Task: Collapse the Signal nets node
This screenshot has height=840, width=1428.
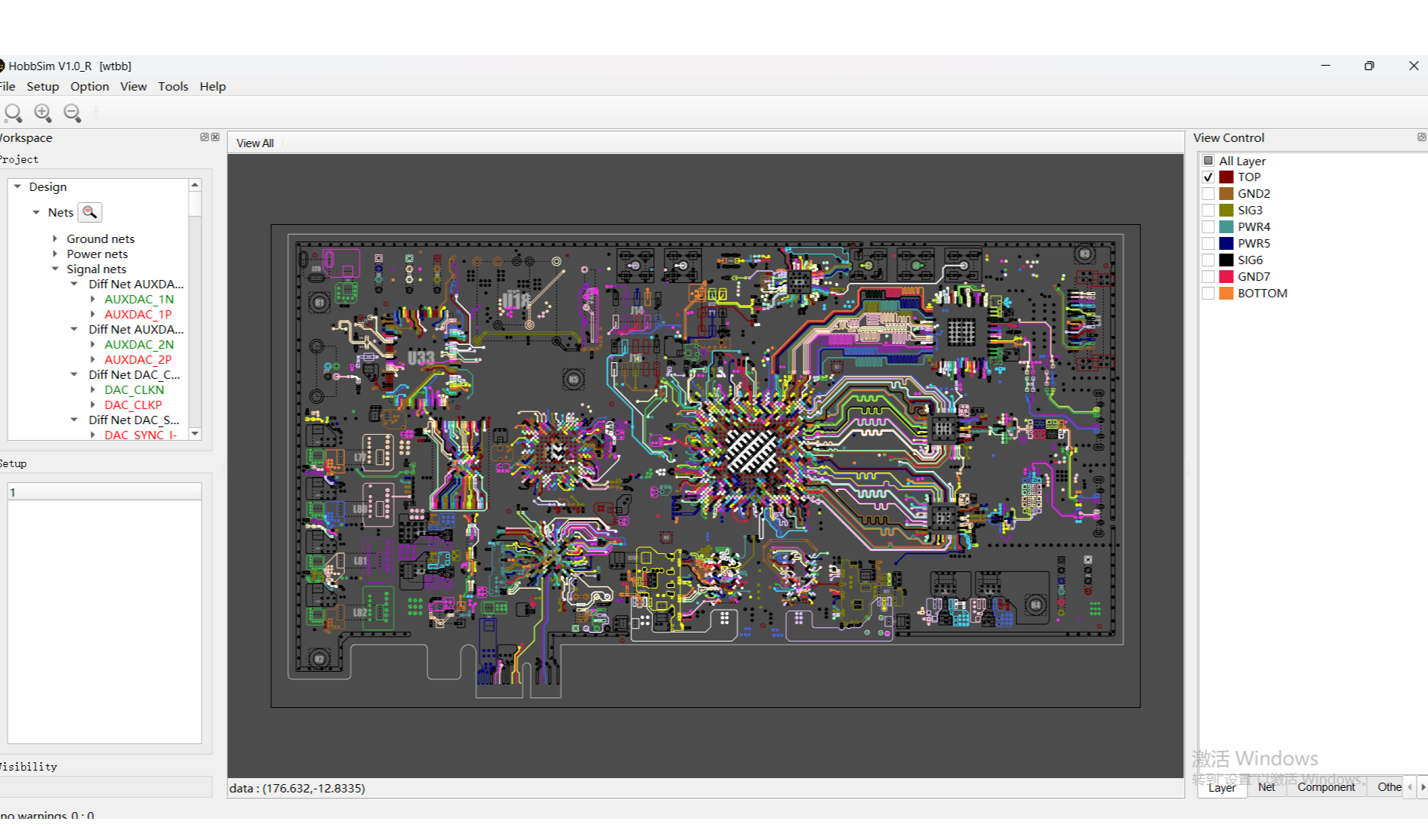Action: [x=55, y=269]
